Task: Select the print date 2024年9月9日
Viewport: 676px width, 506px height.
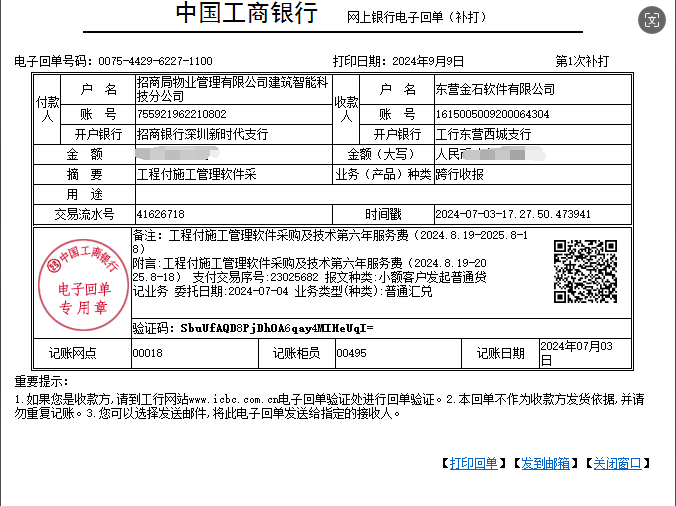Action: (x=428, y=61)
